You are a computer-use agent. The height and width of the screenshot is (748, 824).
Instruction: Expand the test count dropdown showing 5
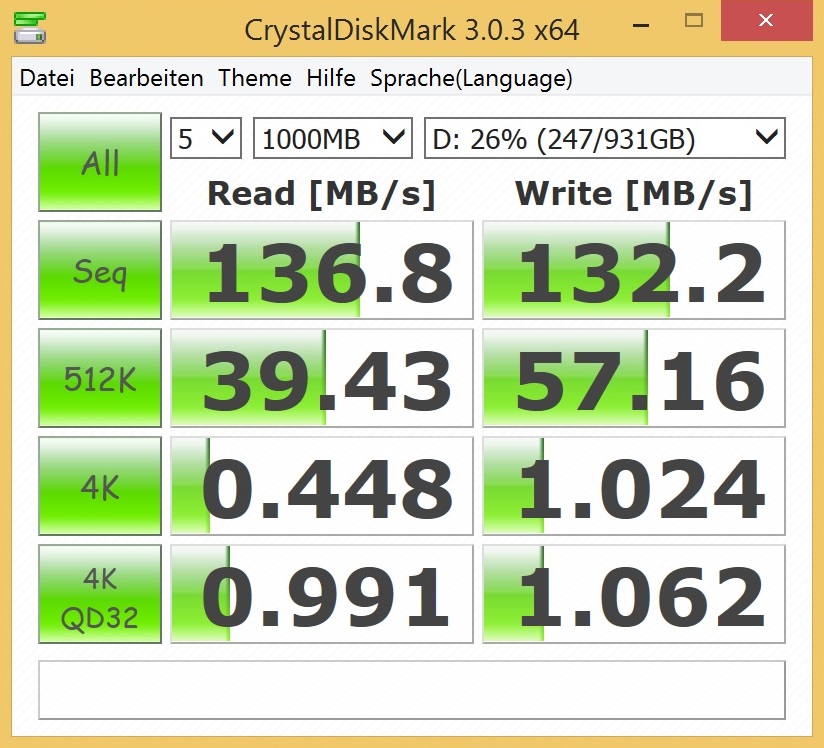point(206,138)
